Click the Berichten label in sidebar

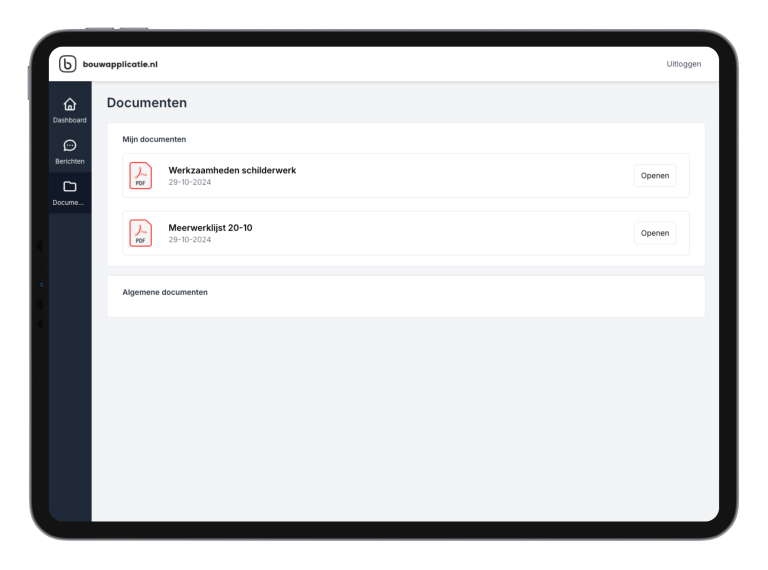pyautogui.click(x=70, y=161)
